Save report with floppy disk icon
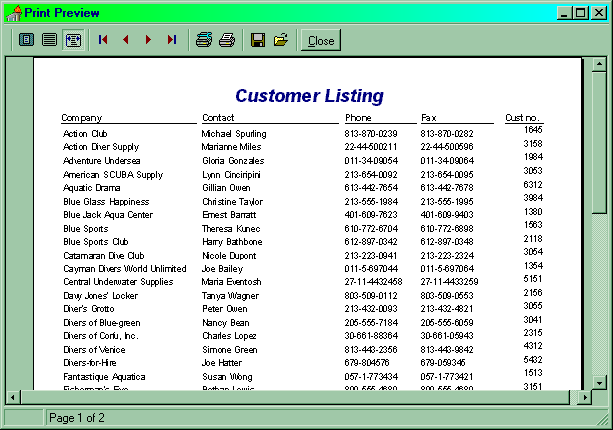 click(x=258, y=40)
